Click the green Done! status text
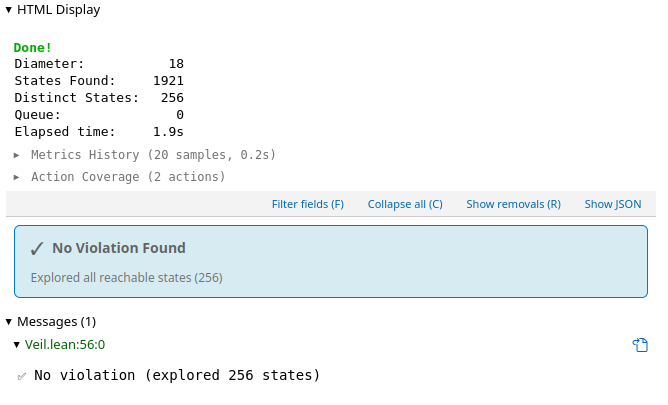668x405 pixels. click(x=32, y=48)
